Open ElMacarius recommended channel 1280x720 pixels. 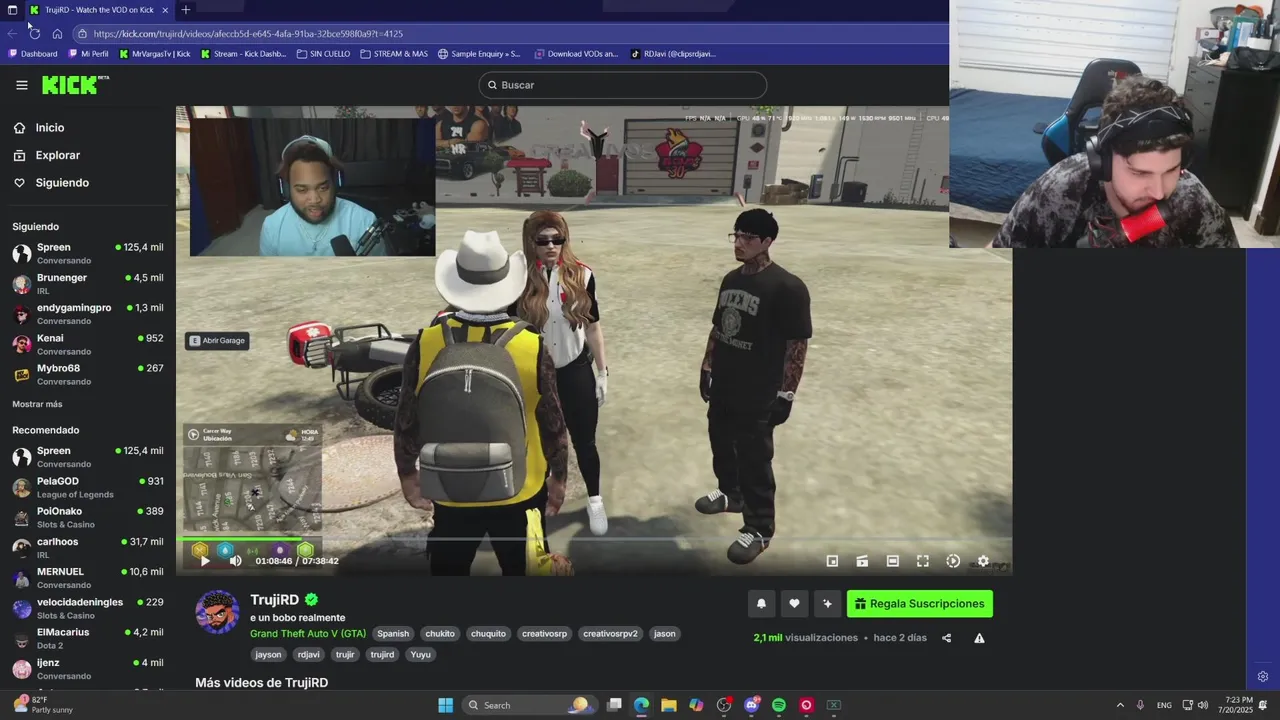pos(88,638)
